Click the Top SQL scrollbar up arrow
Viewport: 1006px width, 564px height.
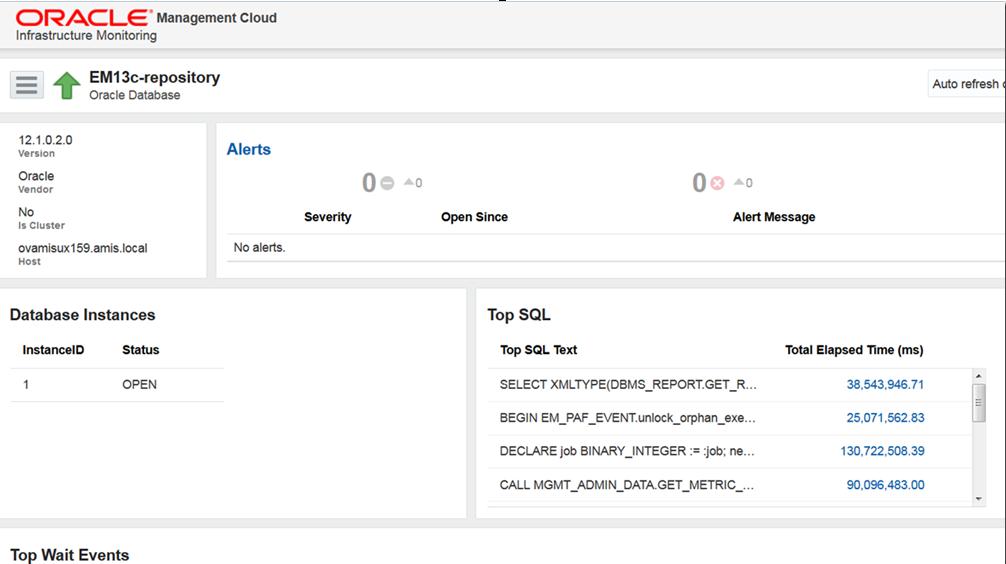point(978,376)
